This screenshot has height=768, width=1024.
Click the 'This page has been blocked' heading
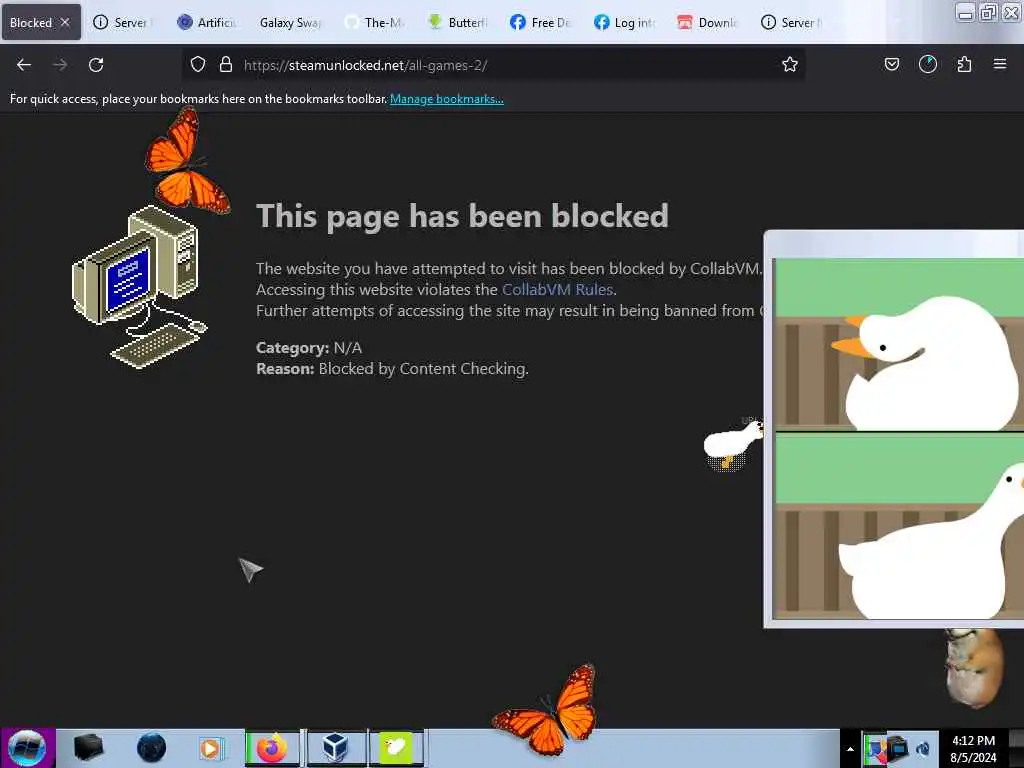(x=462, y=216)
